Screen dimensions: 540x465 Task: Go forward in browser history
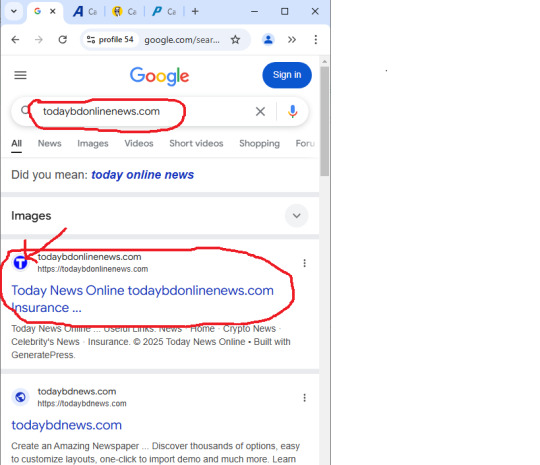tap(39, 40)
